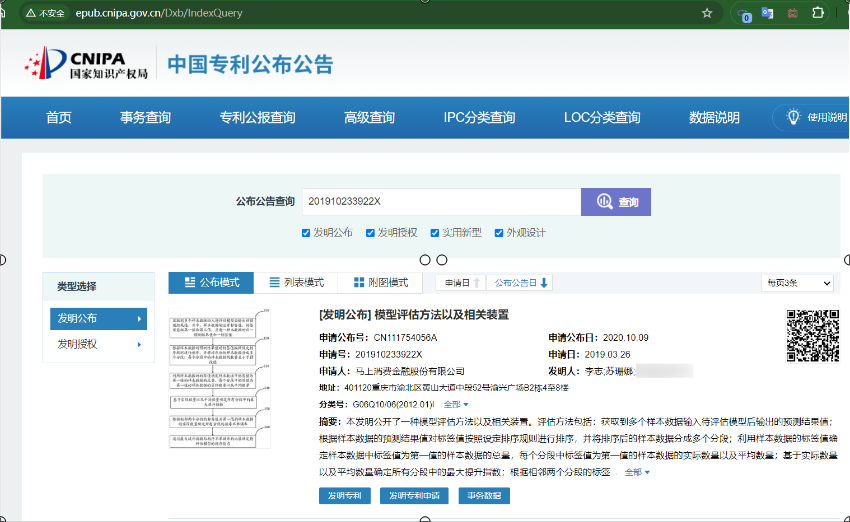Open the Google Translate extension icon
Image resolution: width=850 pixels, height=522 pixels.
click(x=767, y=13)
